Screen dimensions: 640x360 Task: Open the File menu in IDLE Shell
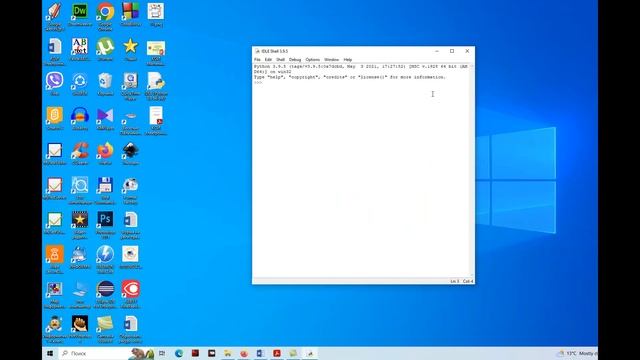(x=257, y=60)
